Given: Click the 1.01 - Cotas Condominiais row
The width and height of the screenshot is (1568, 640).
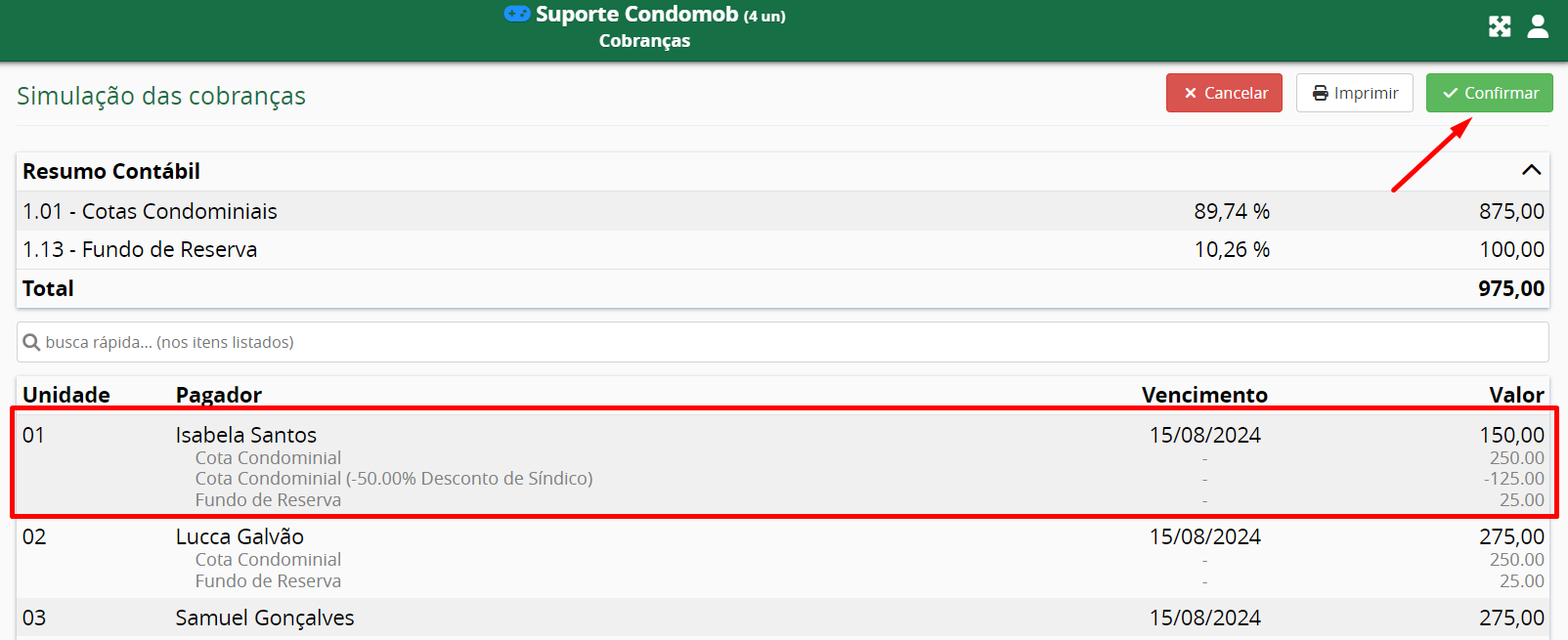Looking at the screenshot, I should (151, 211).
